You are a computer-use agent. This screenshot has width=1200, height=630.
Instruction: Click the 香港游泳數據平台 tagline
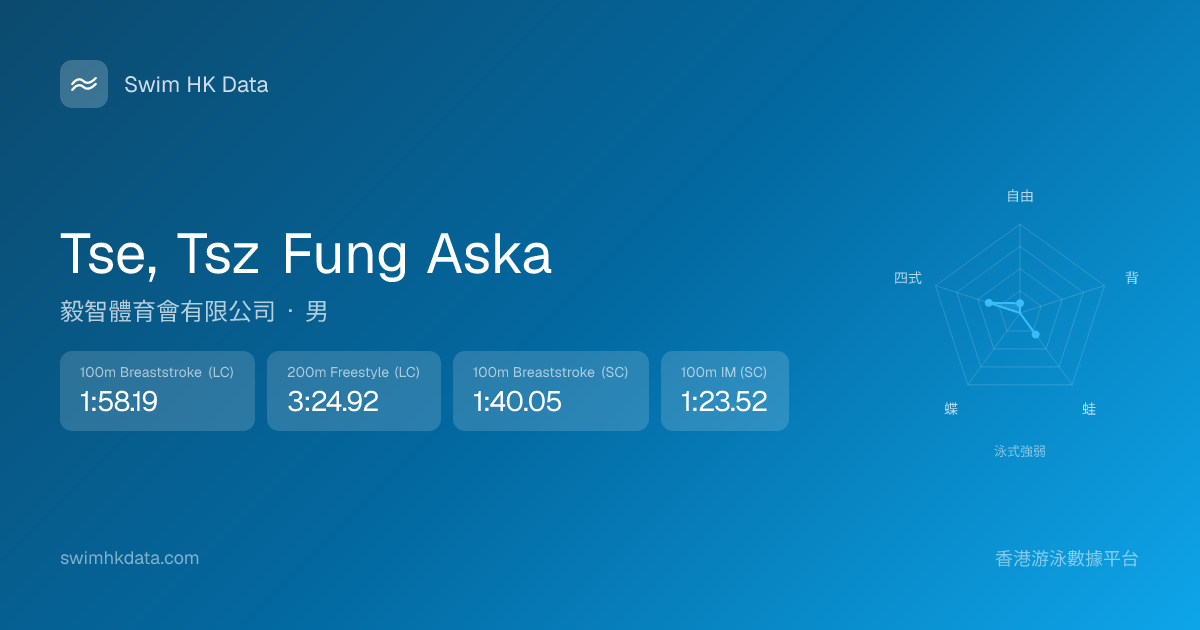(x=1067, y=558)
